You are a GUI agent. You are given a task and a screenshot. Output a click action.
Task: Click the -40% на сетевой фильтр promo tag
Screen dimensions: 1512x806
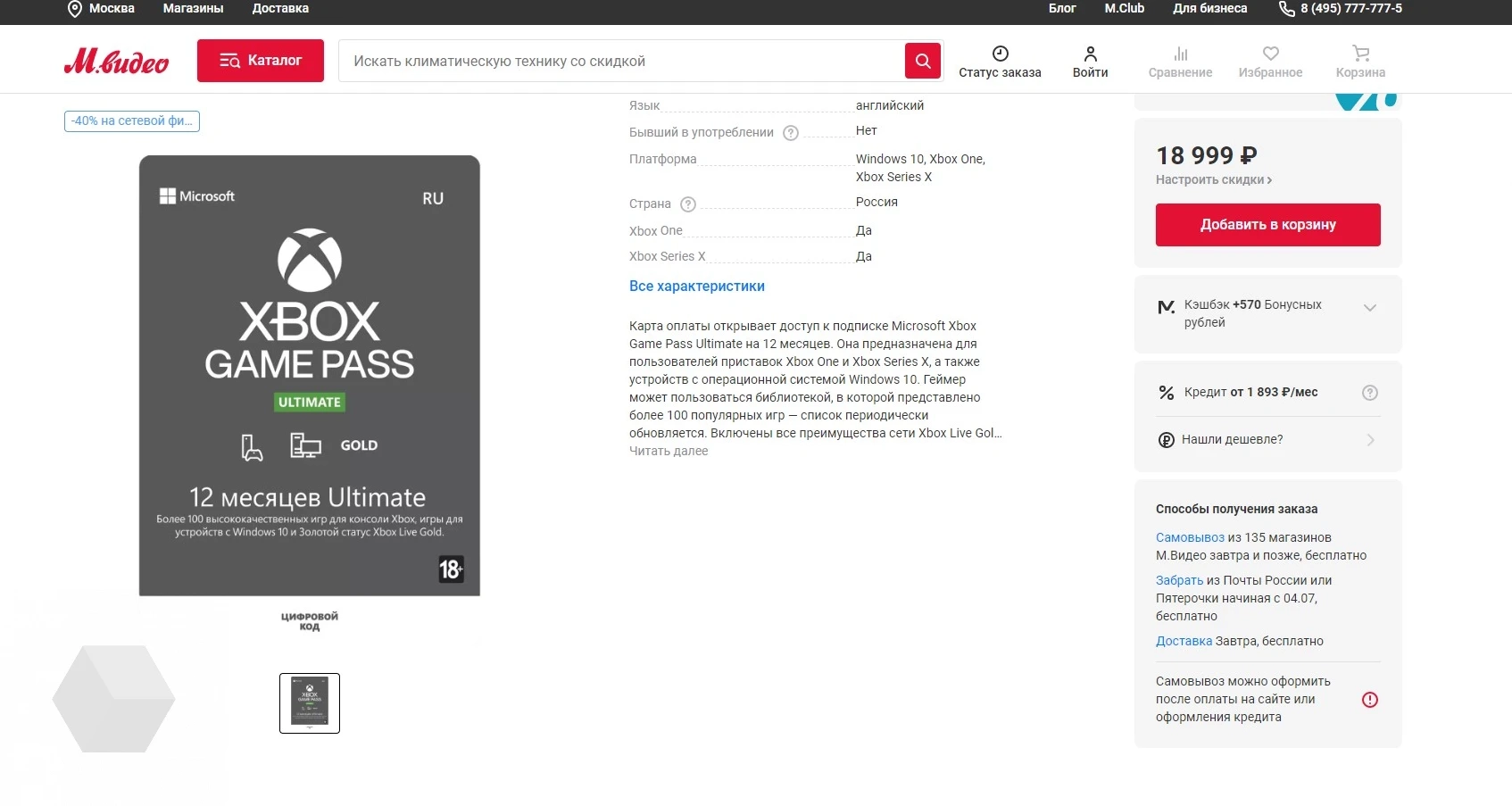pos(132,120)
